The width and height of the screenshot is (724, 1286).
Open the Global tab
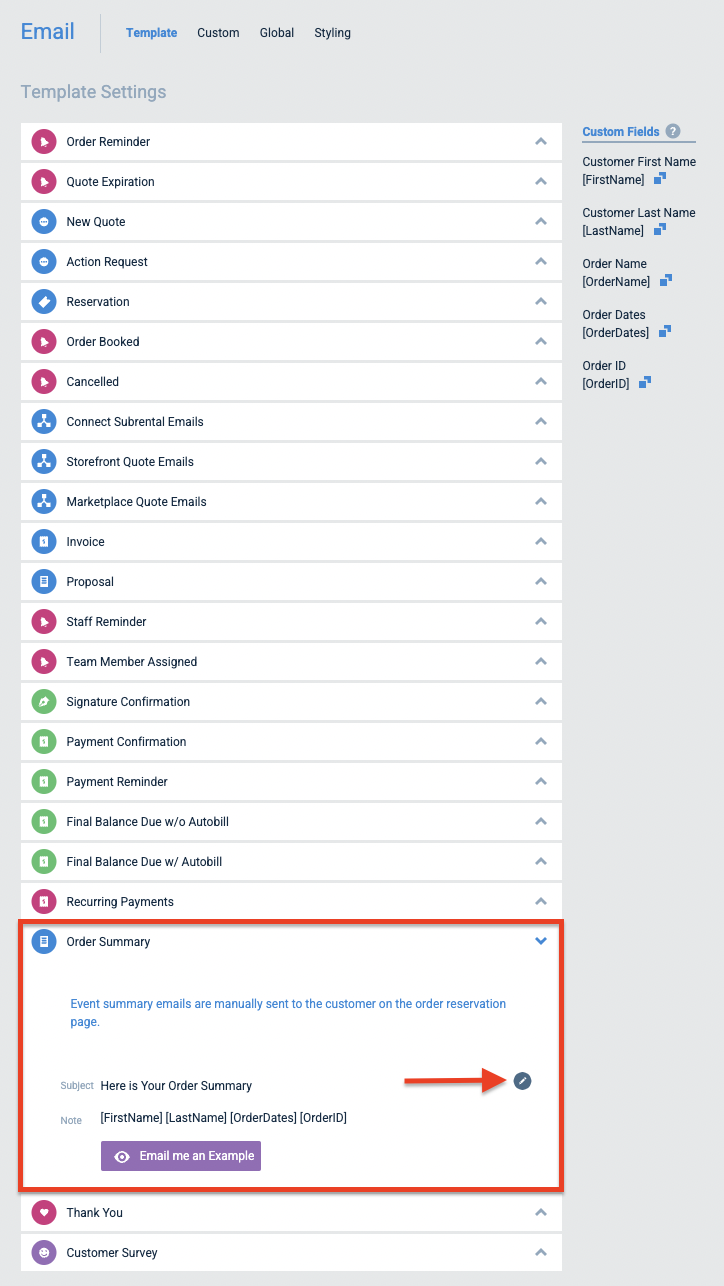[x=276, y=32]
